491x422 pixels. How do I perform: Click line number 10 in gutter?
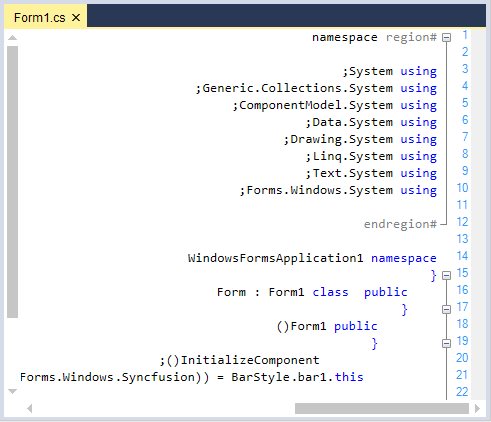pyautogui.click(x=462, y=188)
